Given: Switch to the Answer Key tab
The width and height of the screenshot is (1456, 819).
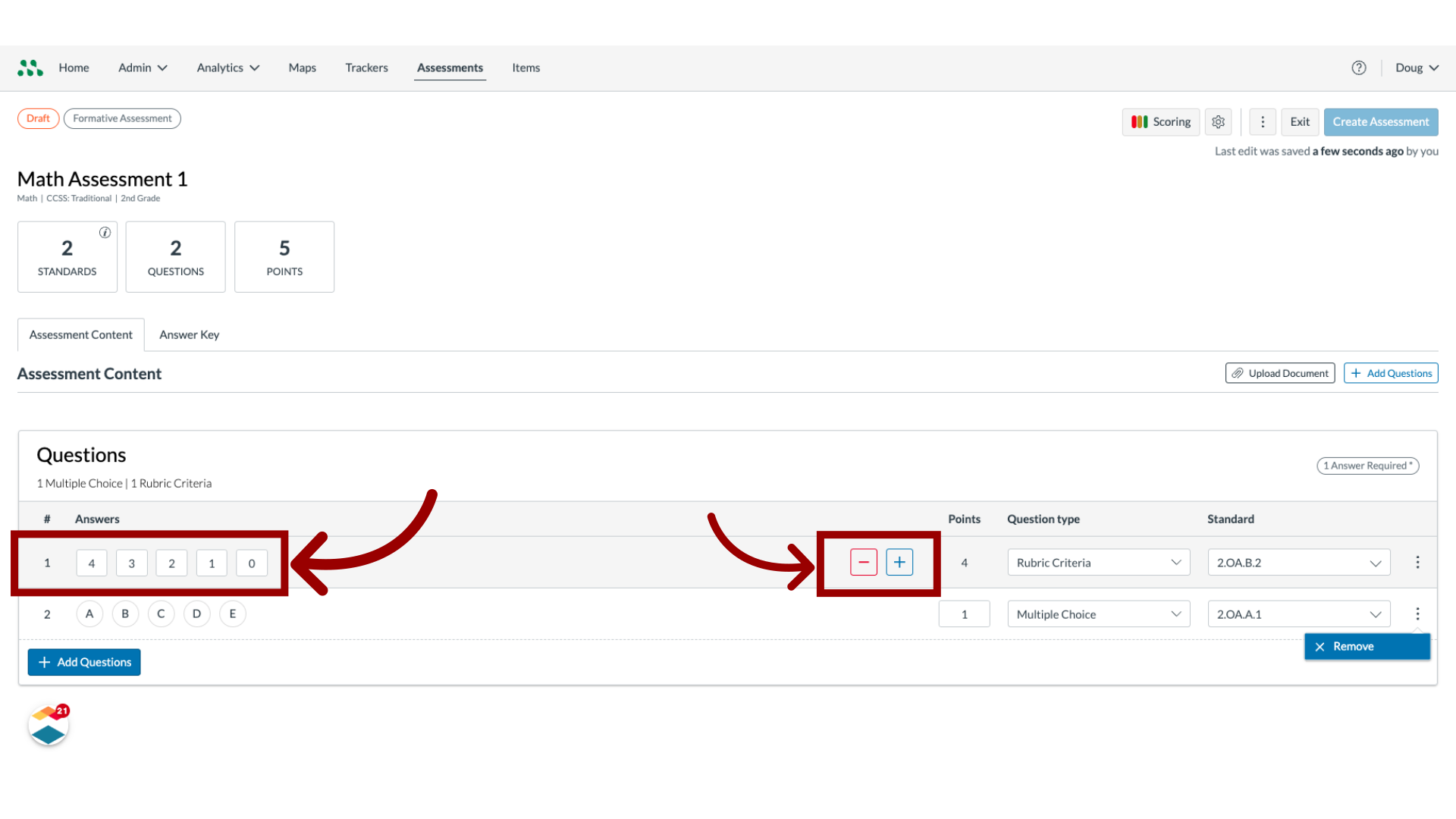Looking at the screenshot, I should (190, 335).
